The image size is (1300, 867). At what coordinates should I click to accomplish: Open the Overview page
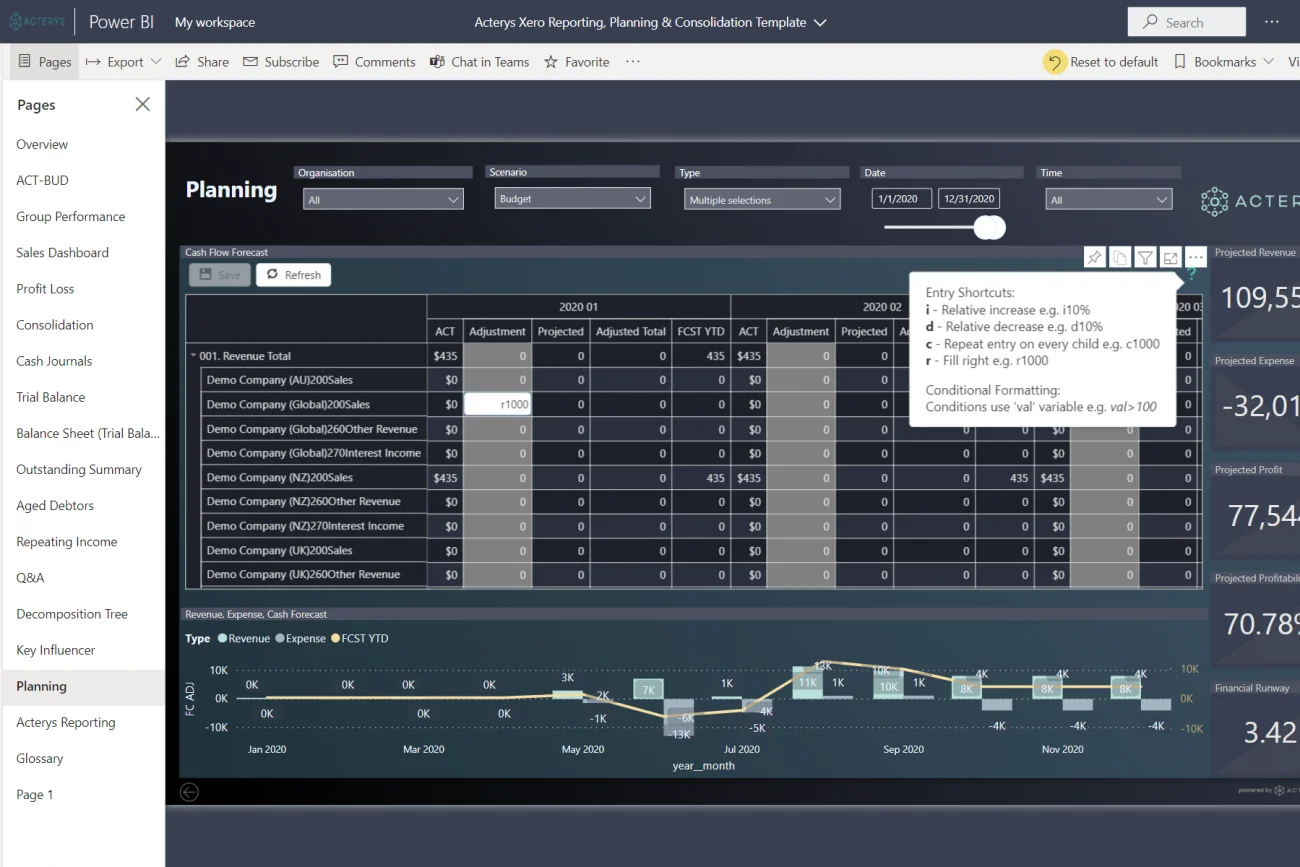pyautogui.click(x=42, y=144)
